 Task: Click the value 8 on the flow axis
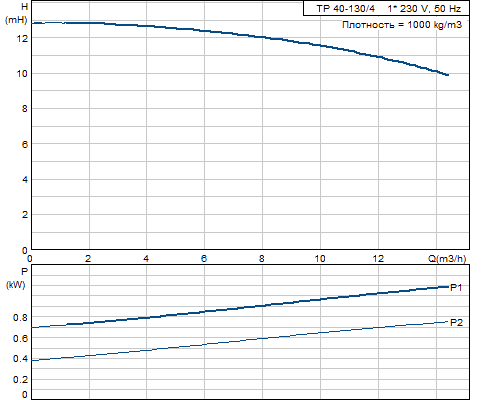(262, 259)
